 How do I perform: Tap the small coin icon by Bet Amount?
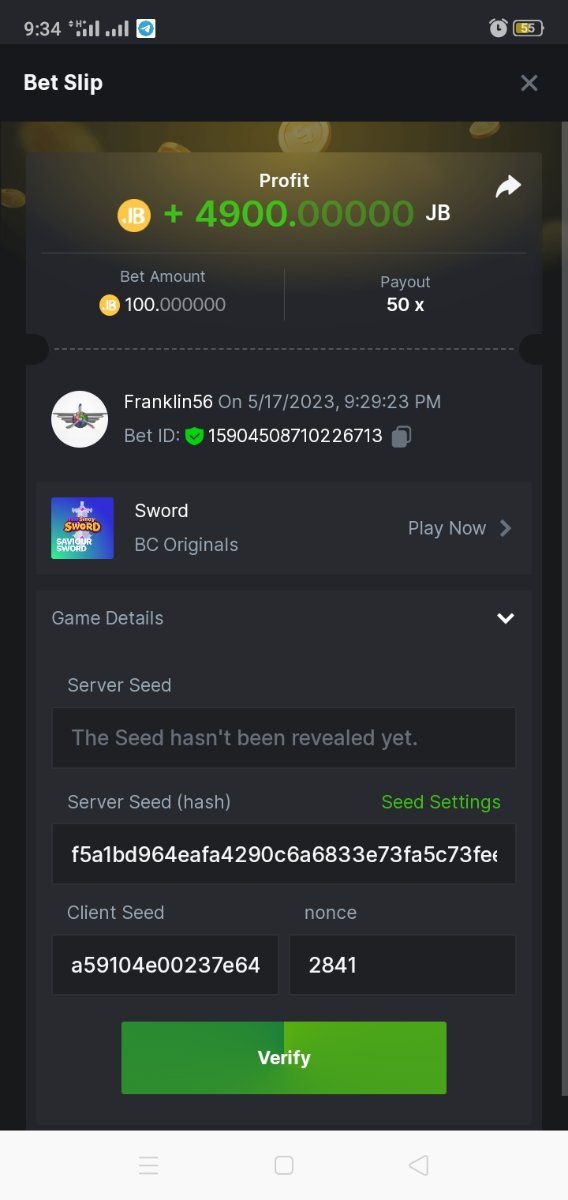point(109,305)
